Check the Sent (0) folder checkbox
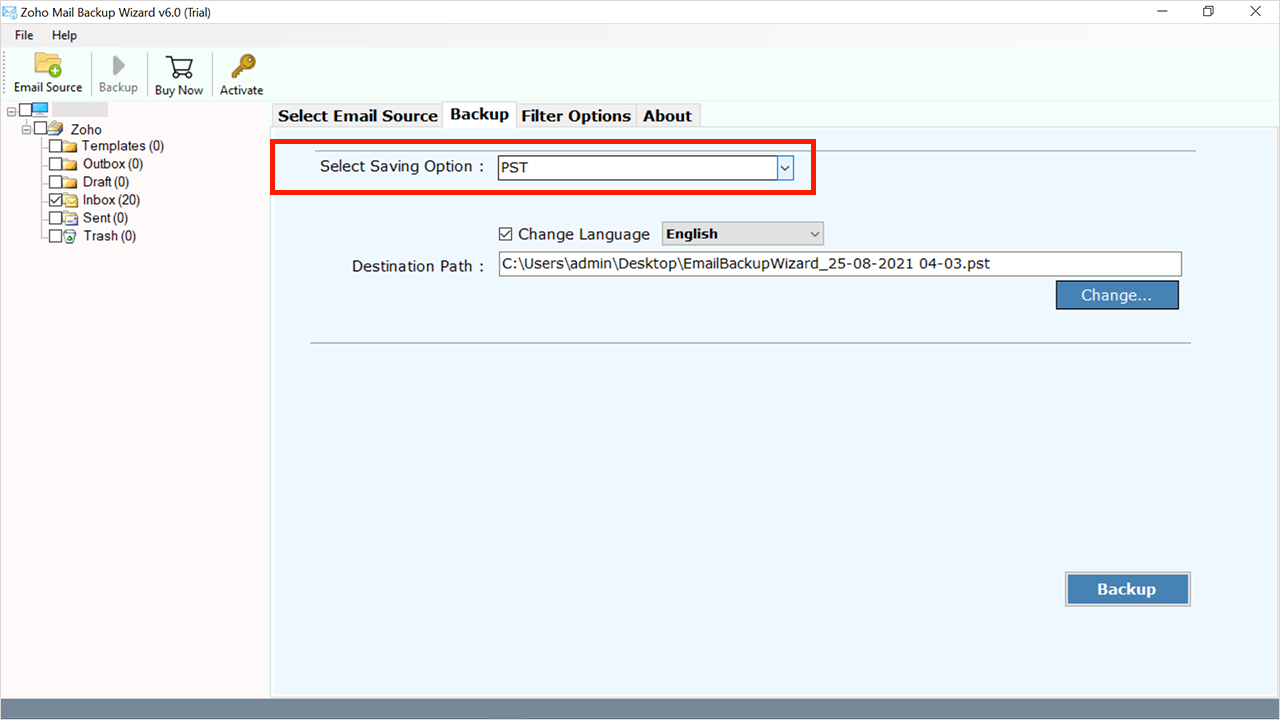 point(55,218)
